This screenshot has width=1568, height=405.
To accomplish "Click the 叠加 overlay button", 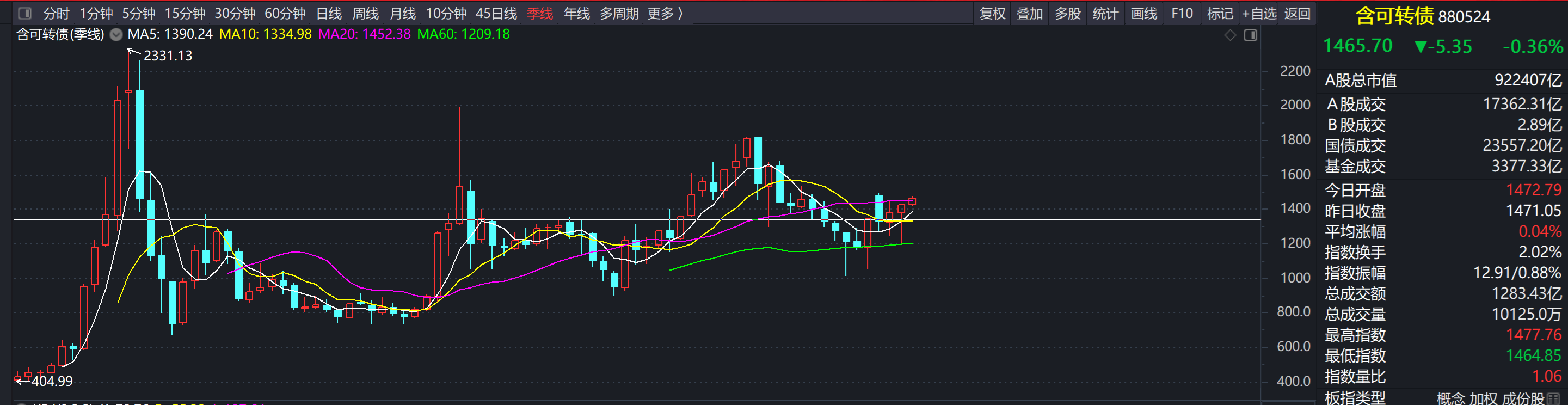I will pos(1030,14).
